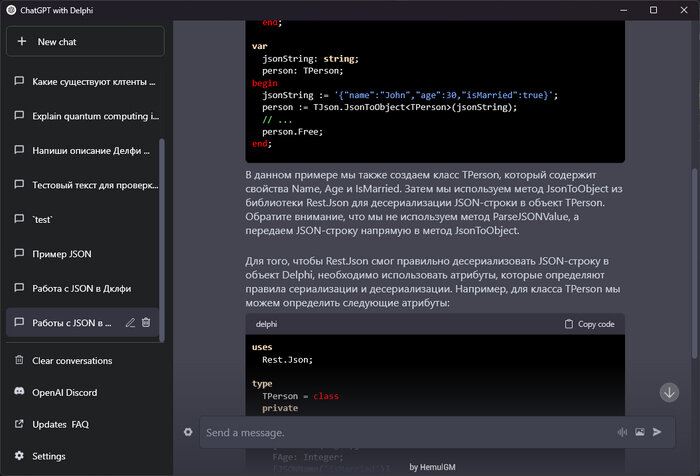
Task: Click Copy code on the delphi block
Action: [x=590, y=324]
